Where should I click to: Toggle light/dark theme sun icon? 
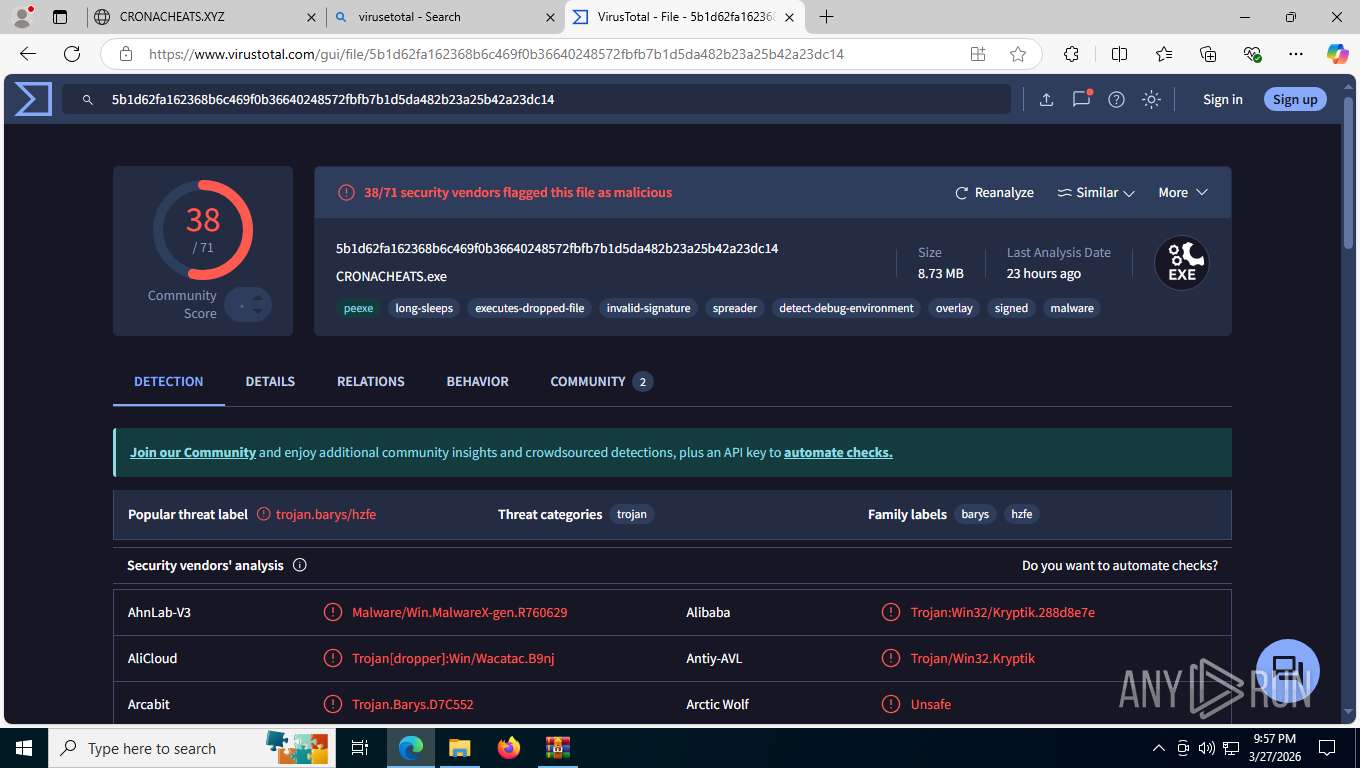(1151, 99)
